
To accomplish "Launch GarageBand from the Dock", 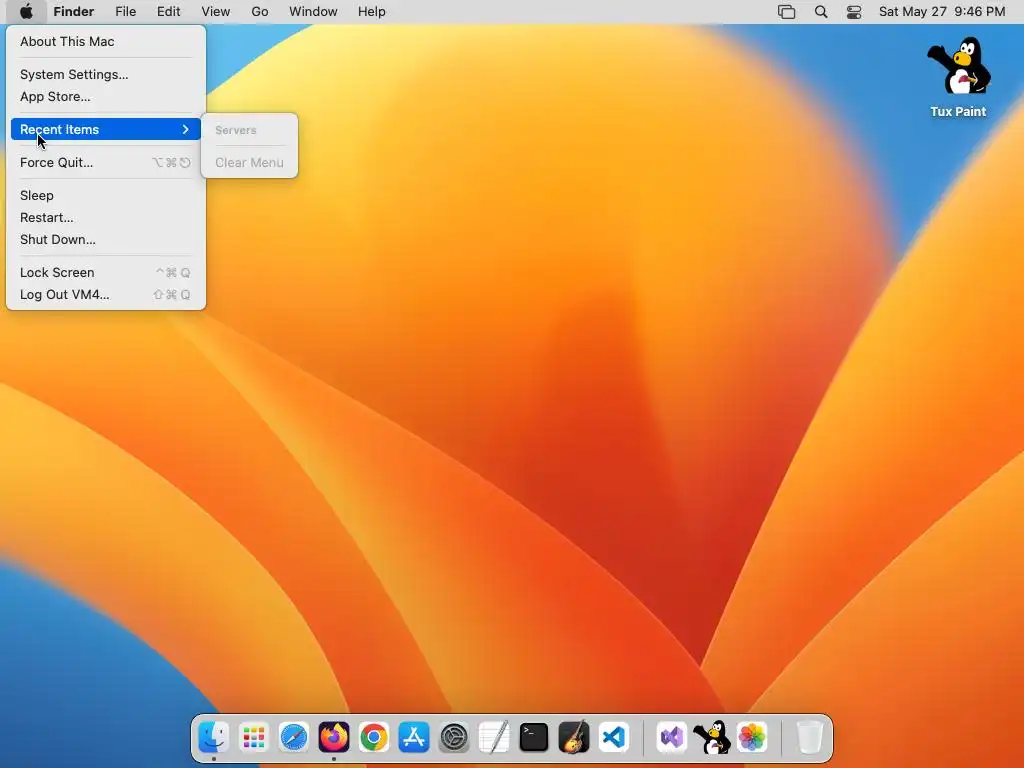I will 574,738.
